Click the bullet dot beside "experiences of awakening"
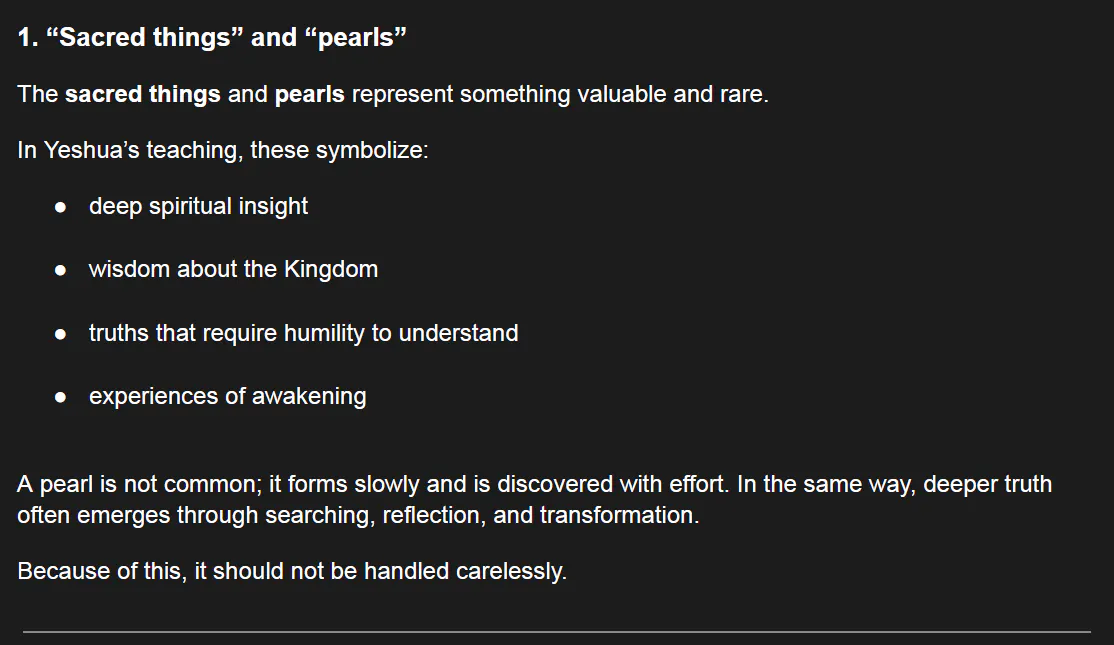Image resolution: width=1114 pixels, height=645 pixels. tap(61, 397)
